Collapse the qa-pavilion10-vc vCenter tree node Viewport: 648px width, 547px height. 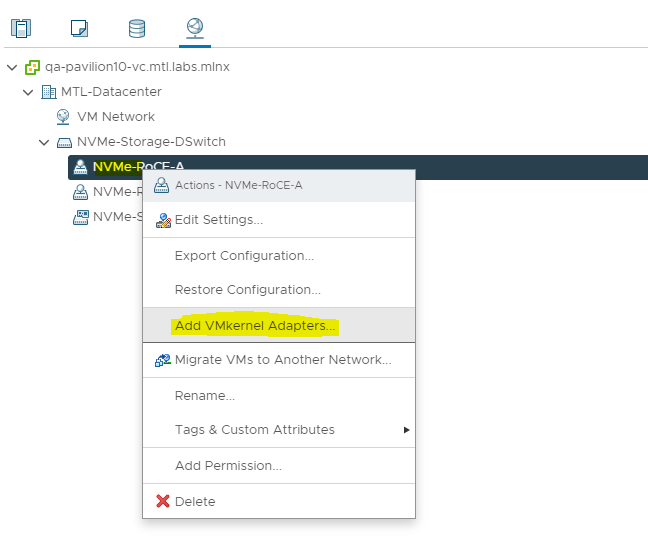(x=12, y=67)
